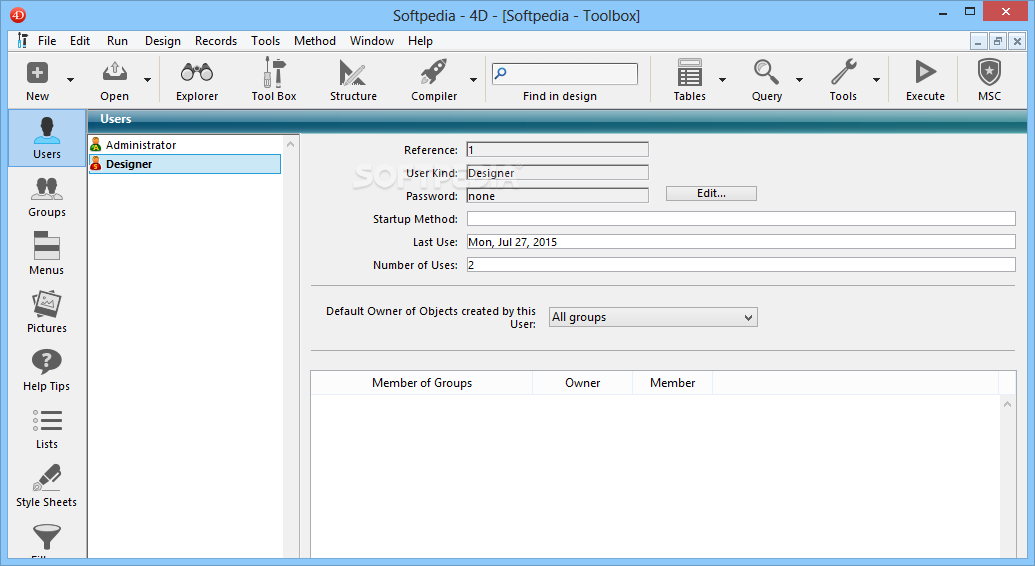
Task: Open the Edit menu
Action: (80, 41)
